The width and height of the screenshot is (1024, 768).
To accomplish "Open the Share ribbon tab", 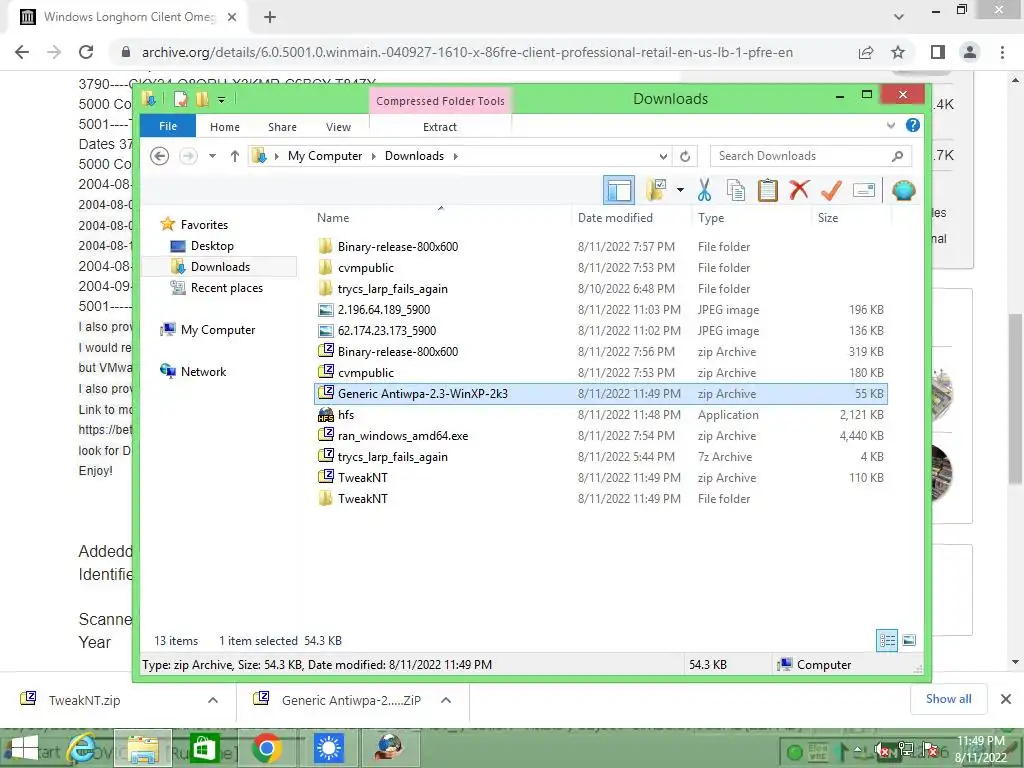I will point(282,127).
